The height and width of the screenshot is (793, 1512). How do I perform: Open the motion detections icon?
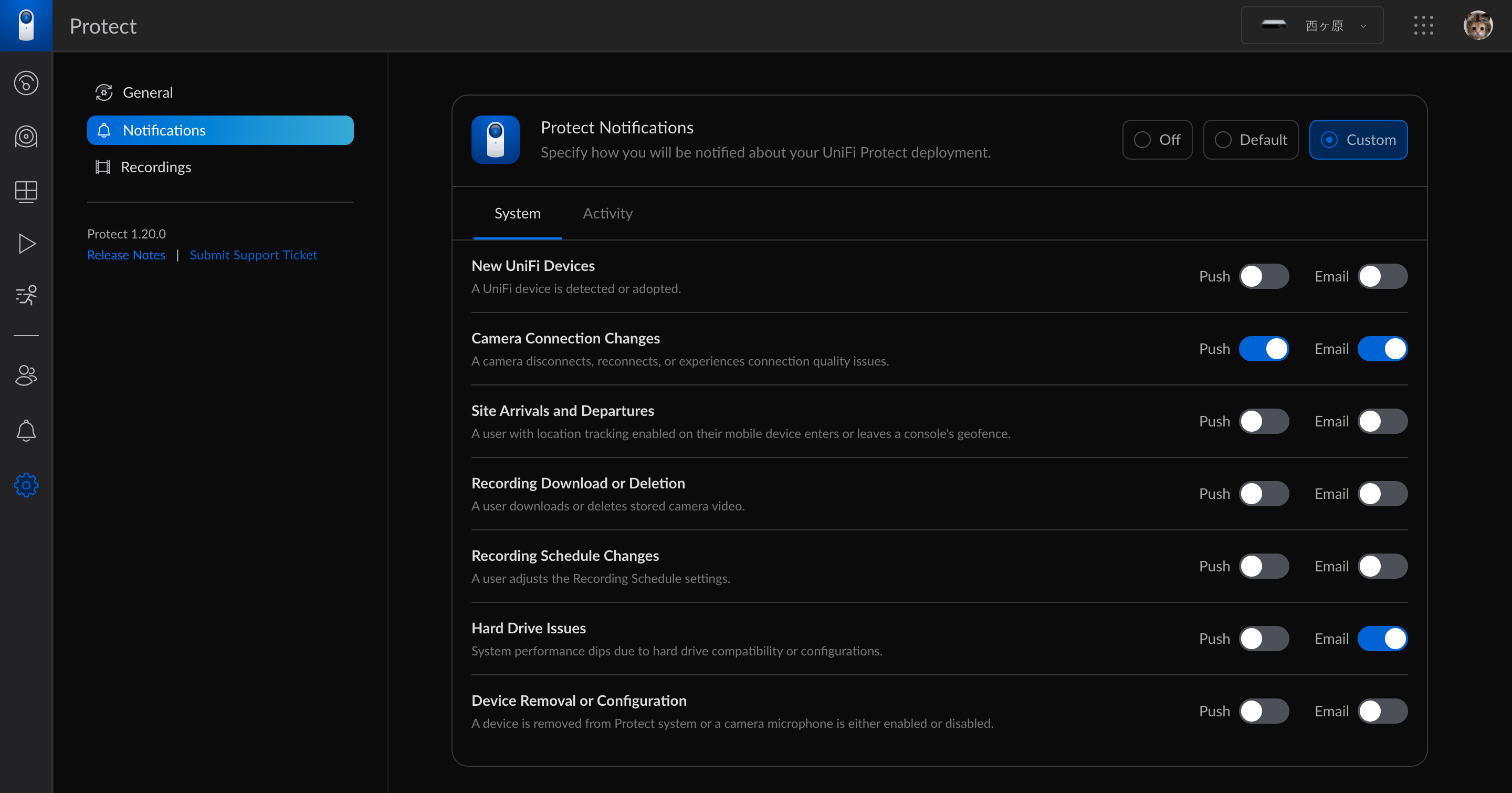[x=26, y=295]
